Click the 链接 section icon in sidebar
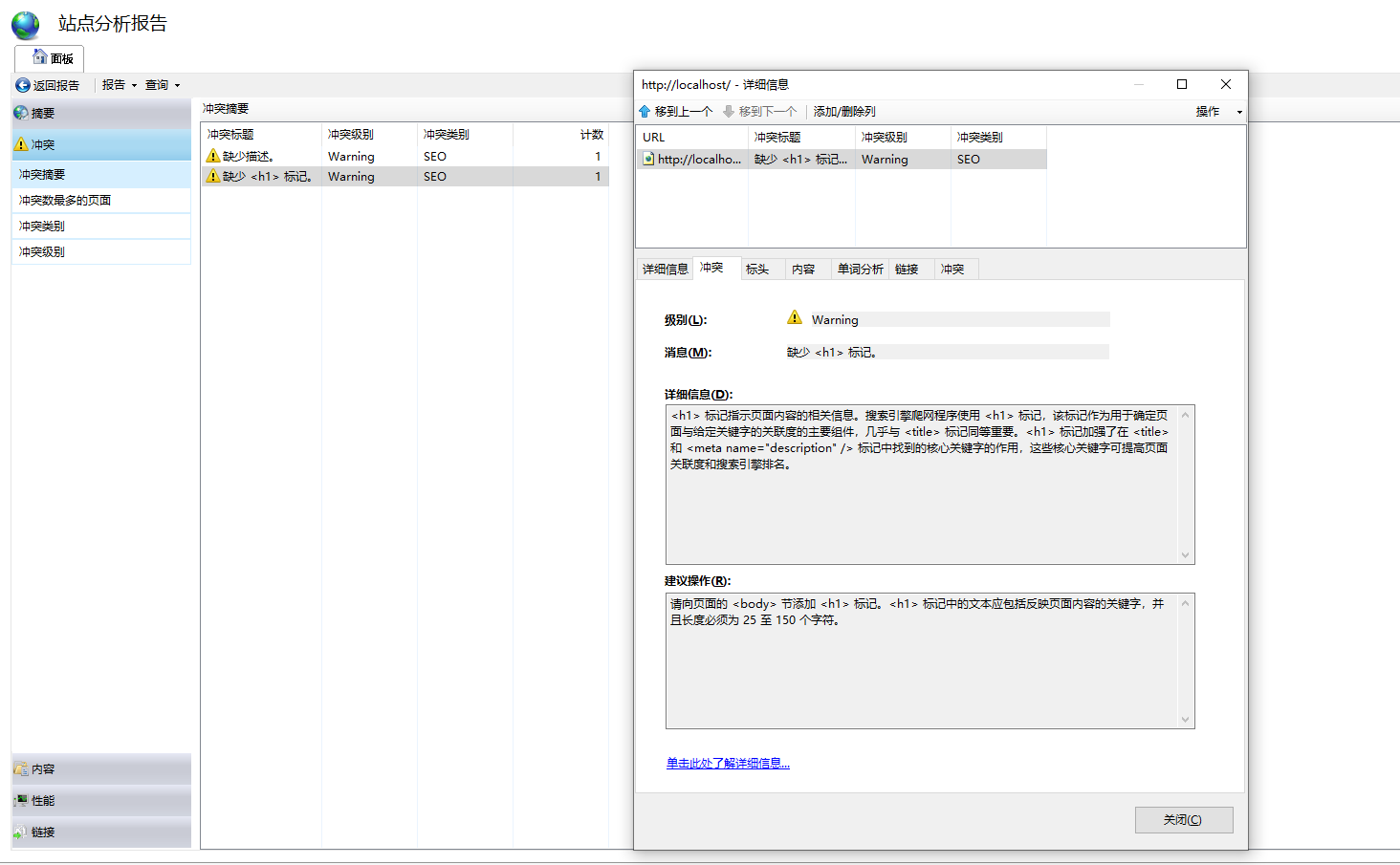 point(21,832)
